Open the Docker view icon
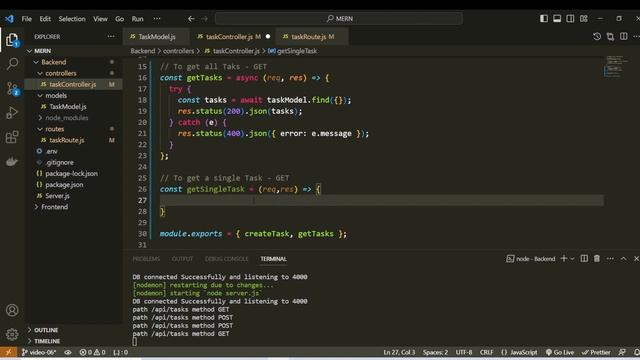 [12, 162]
